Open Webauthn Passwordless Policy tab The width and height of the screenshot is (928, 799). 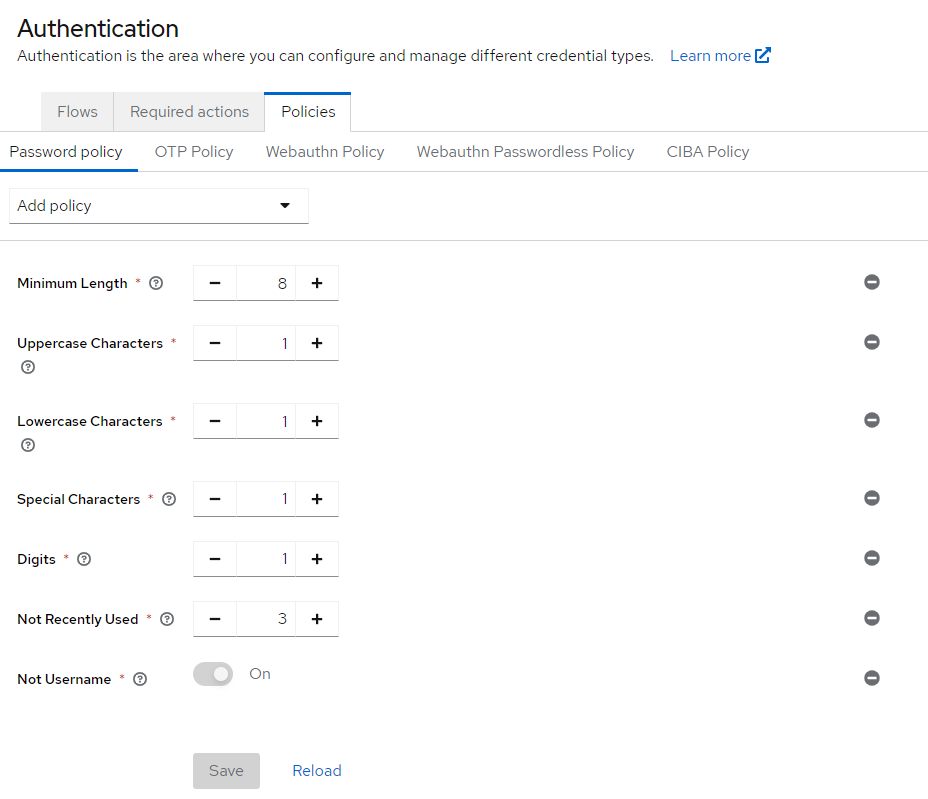click(x=526, y=152)
